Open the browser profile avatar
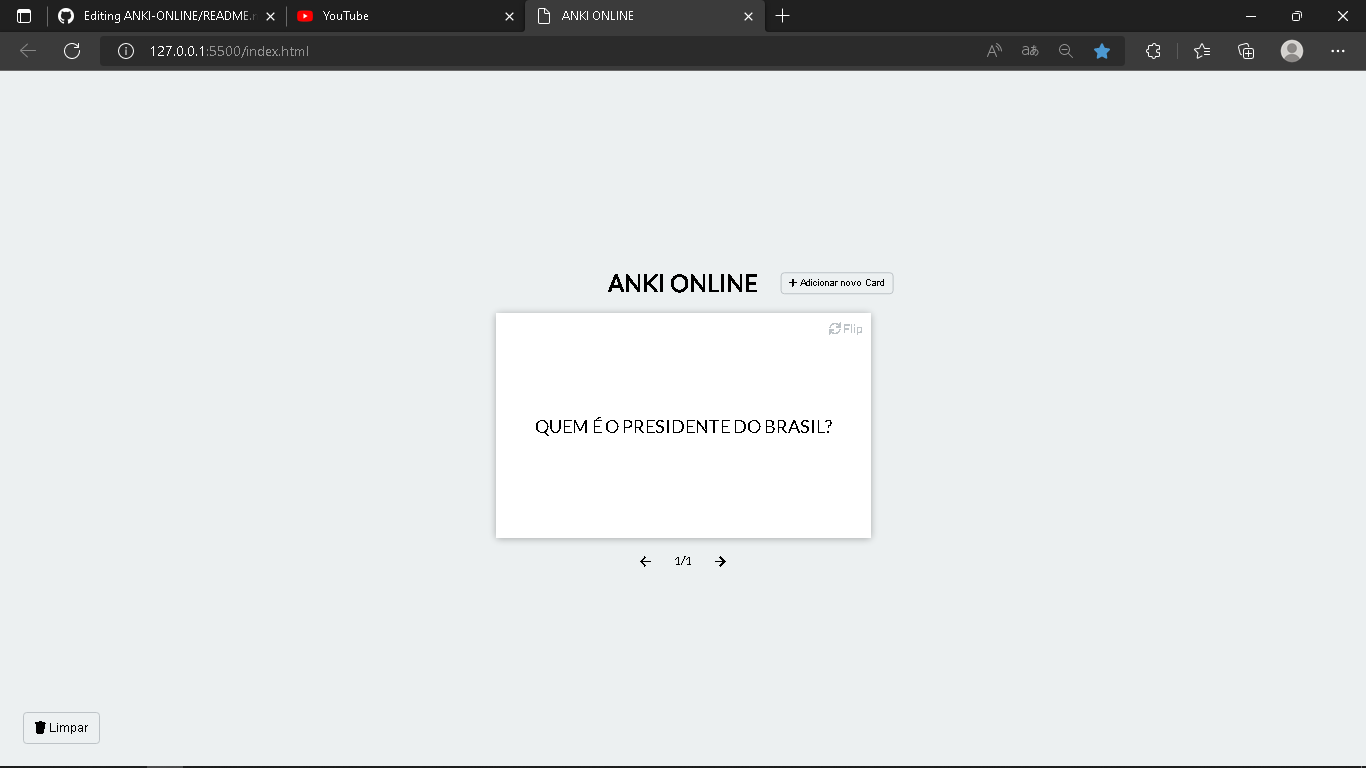 1291,50
